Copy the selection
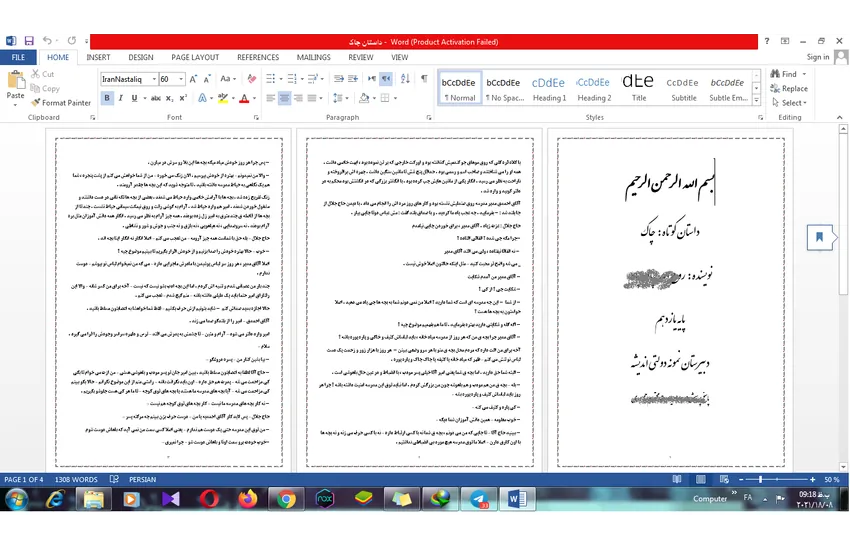This screenshot has height=550, width=850. 45,88
